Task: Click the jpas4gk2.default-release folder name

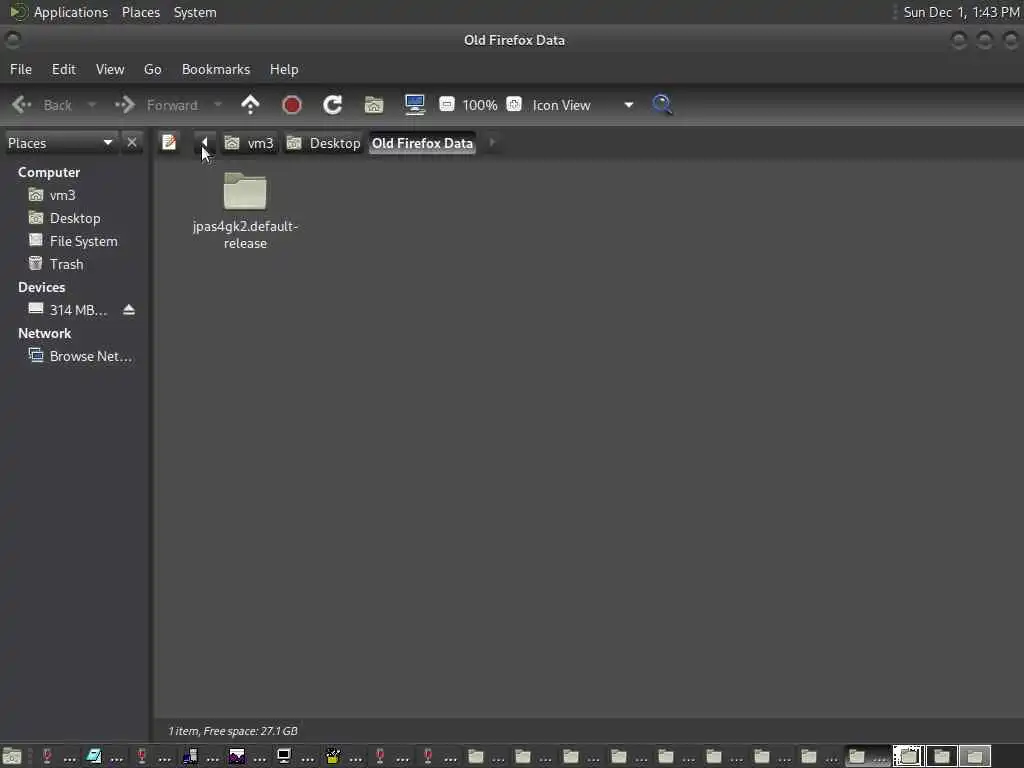Action: click(x=245, y=234)
